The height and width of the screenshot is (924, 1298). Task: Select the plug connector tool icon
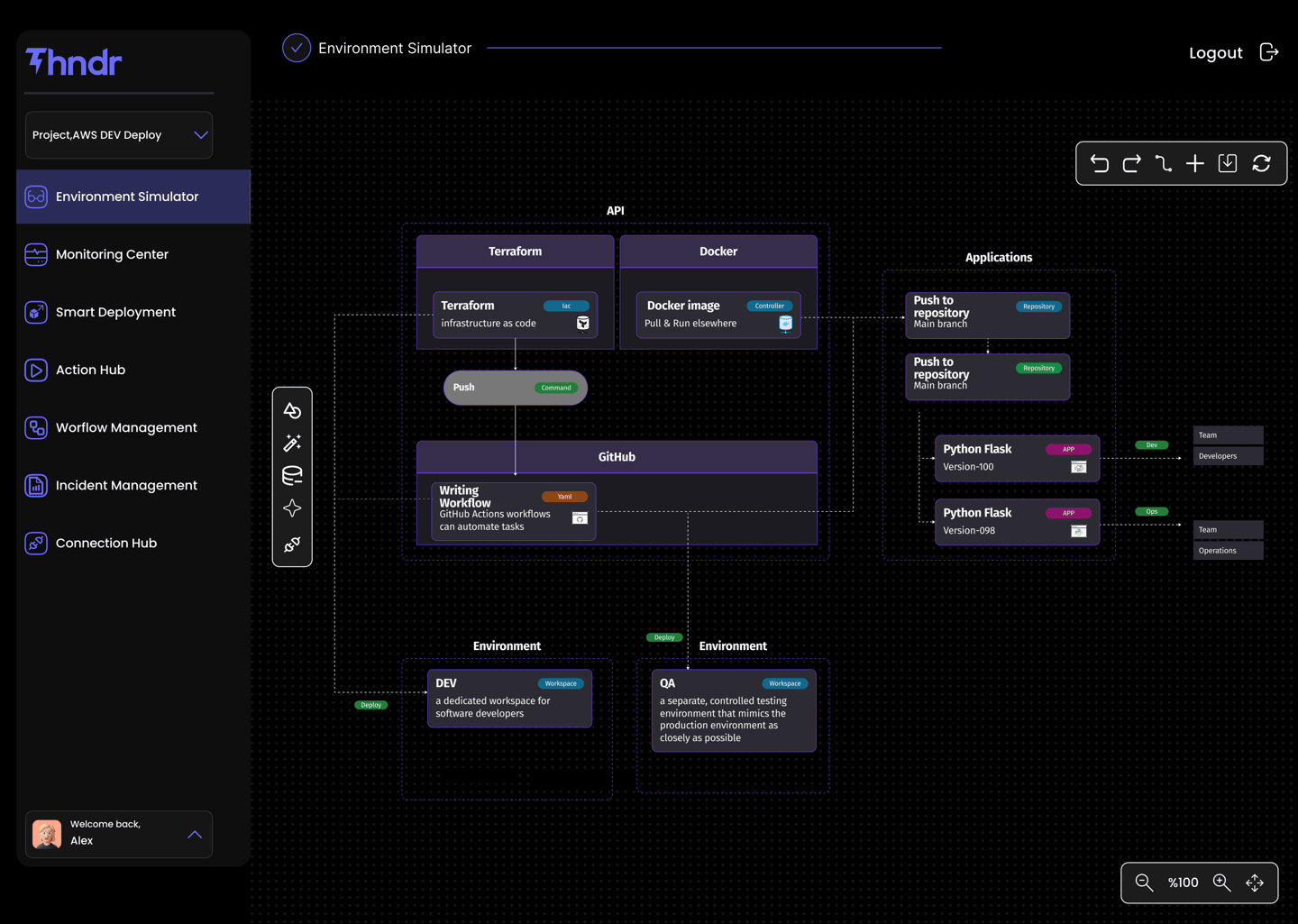point(292,544)
